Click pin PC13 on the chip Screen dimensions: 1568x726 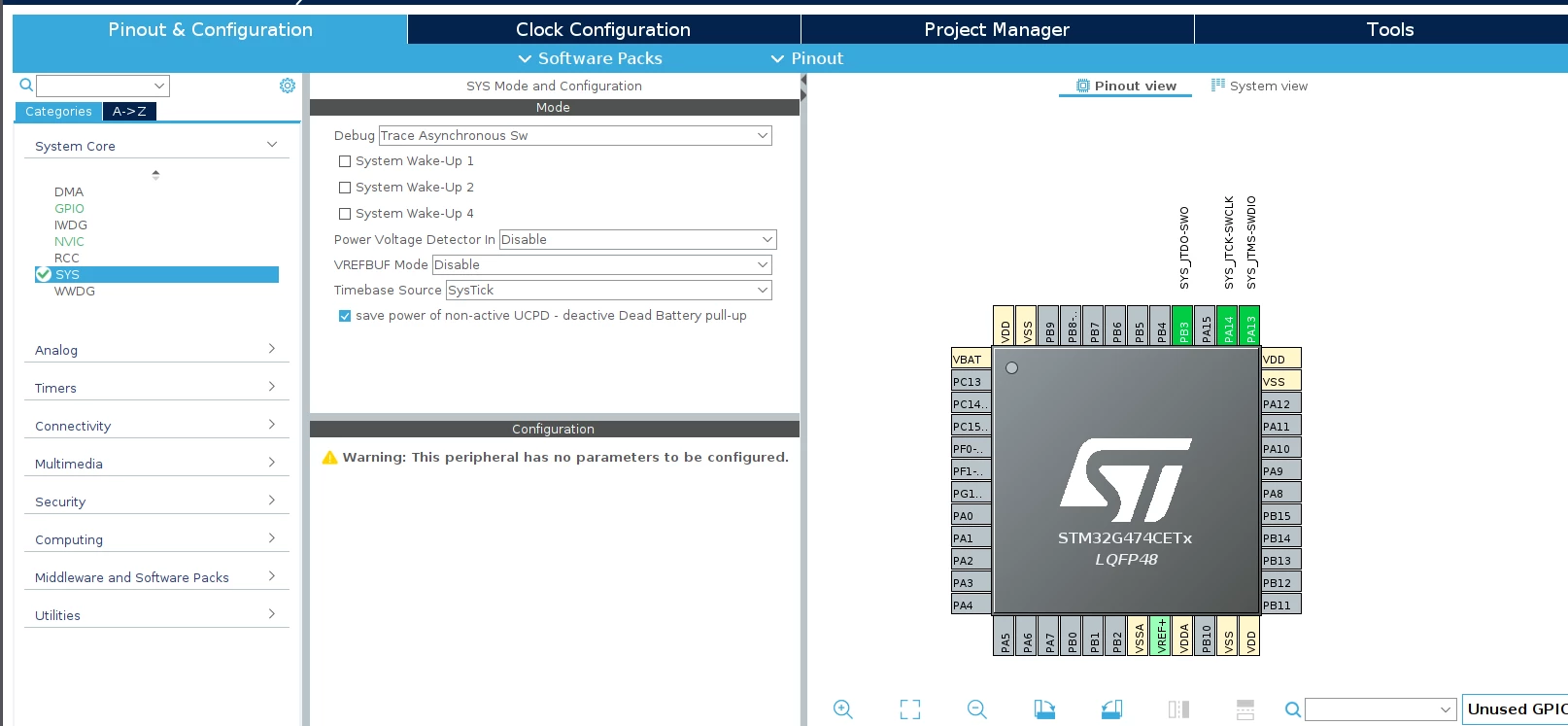(971, 381)
